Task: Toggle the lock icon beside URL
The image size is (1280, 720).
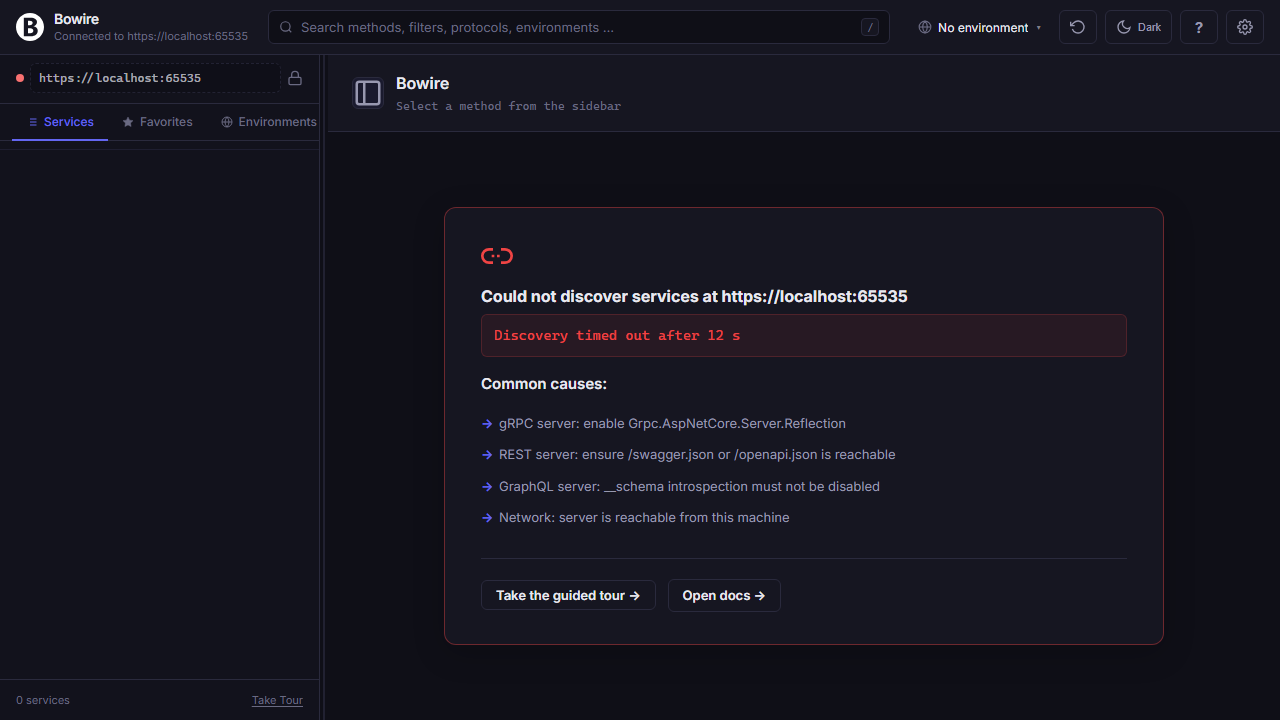Action: [295, 78]
